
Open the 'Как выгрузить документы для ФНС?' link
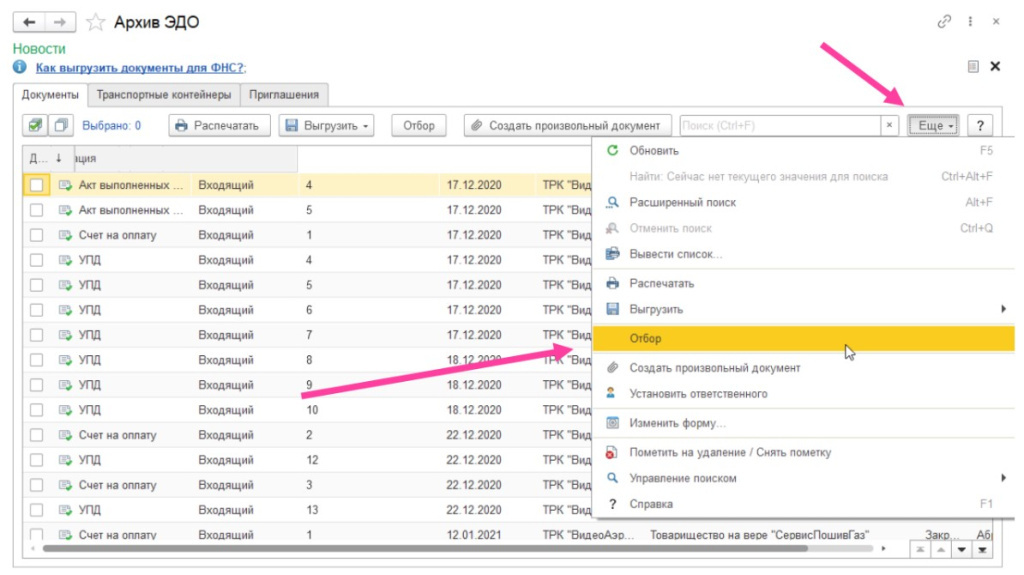coord(140,68)
